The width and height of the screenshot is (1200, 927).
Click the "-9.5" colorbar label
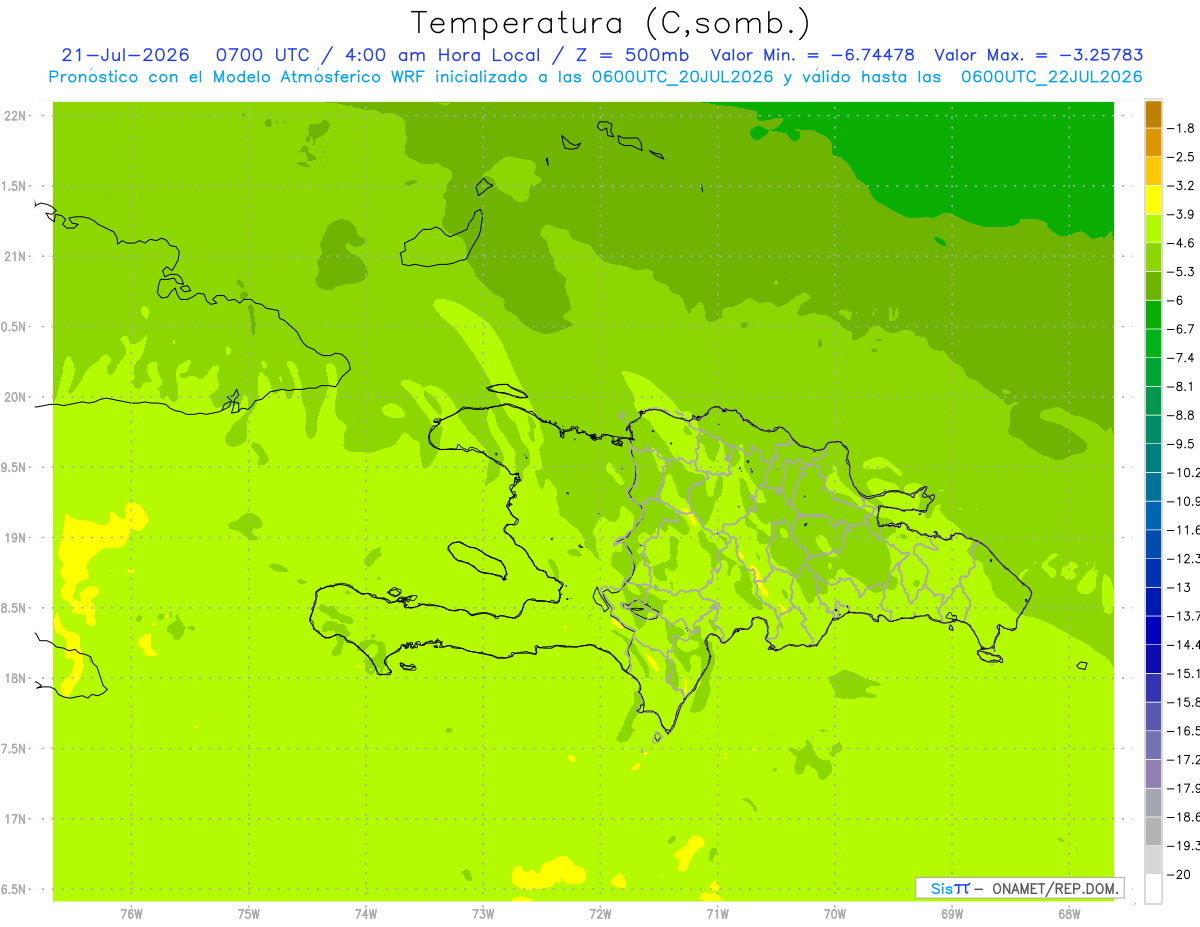[1183, 444]
